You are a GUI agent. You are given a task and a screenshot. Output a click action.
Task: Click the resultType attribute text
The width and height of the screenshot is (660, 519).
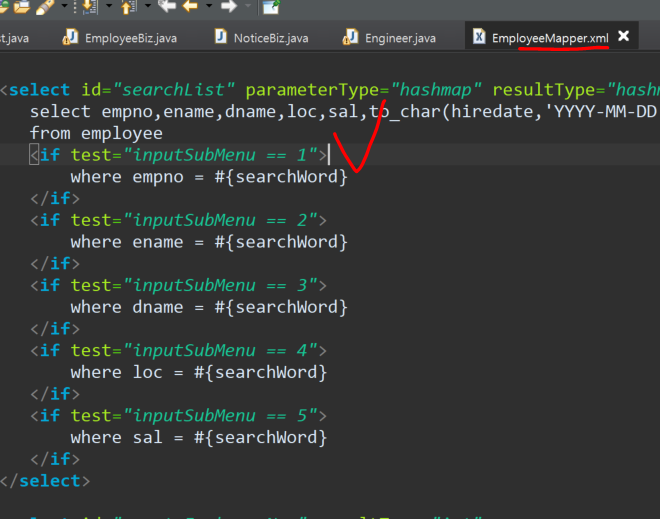576,90
